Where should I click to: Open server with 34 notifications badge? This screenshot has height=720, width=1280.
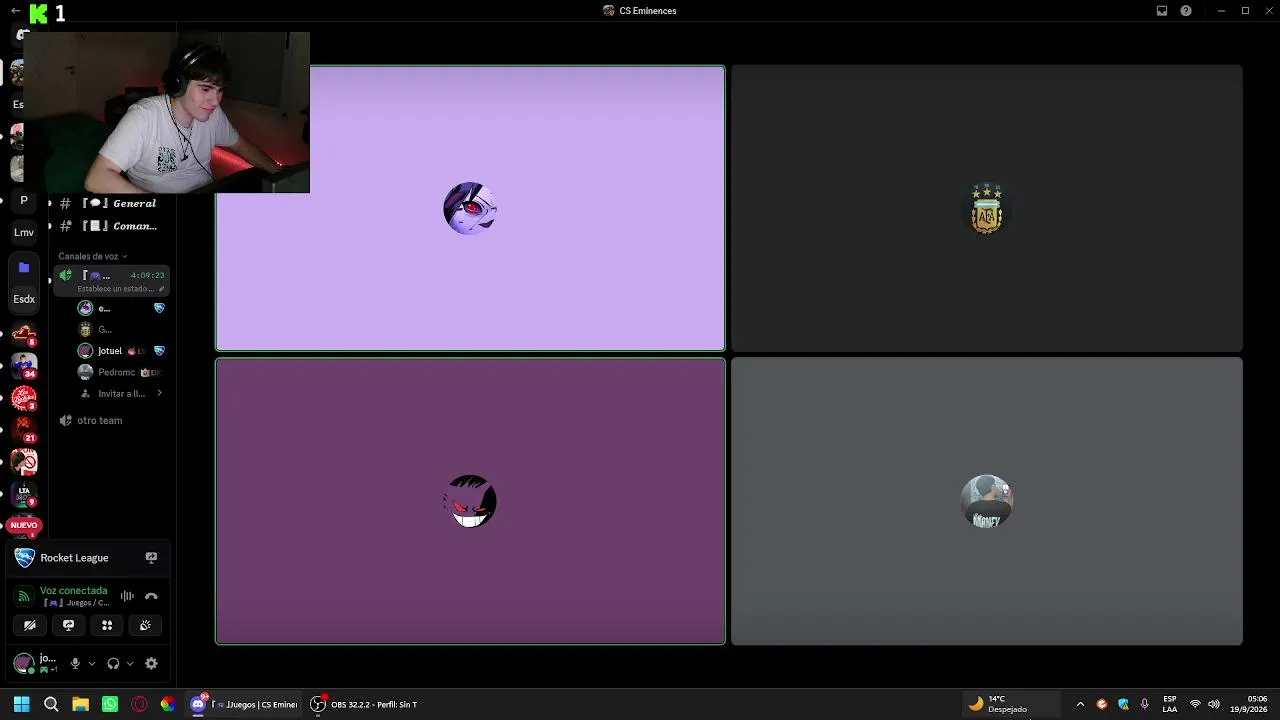24,365
